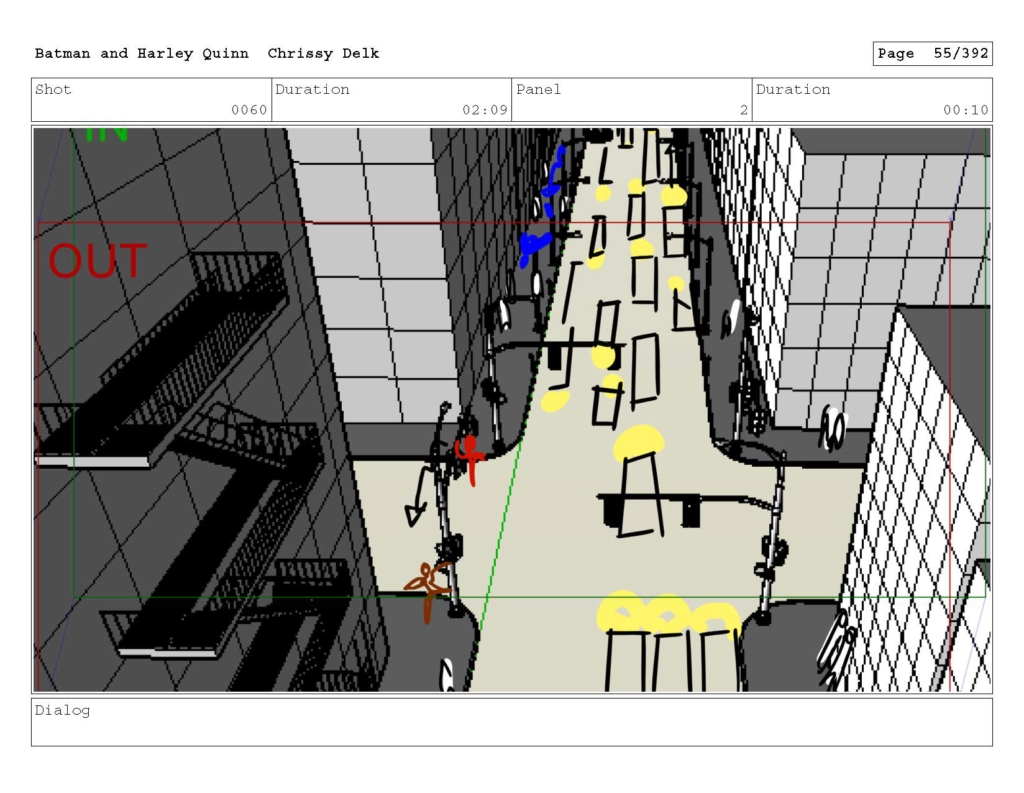Select the 'Page 55/392' page indicator
The height and width of the screenshot is (793, 1024).
(933, 54)
